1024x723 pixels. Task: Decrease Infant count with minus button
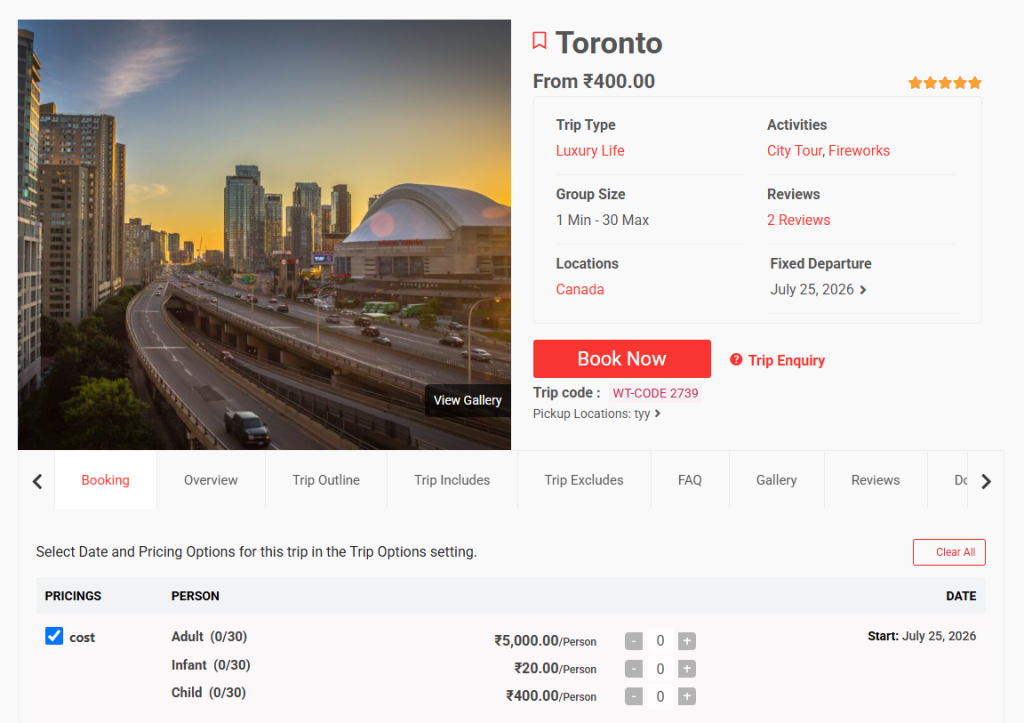[633, 669]
